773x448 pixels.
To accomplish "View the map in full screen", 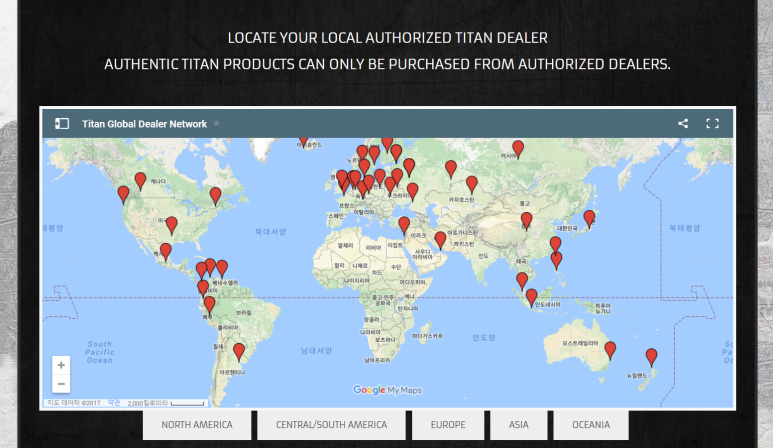I will [712, 124].
